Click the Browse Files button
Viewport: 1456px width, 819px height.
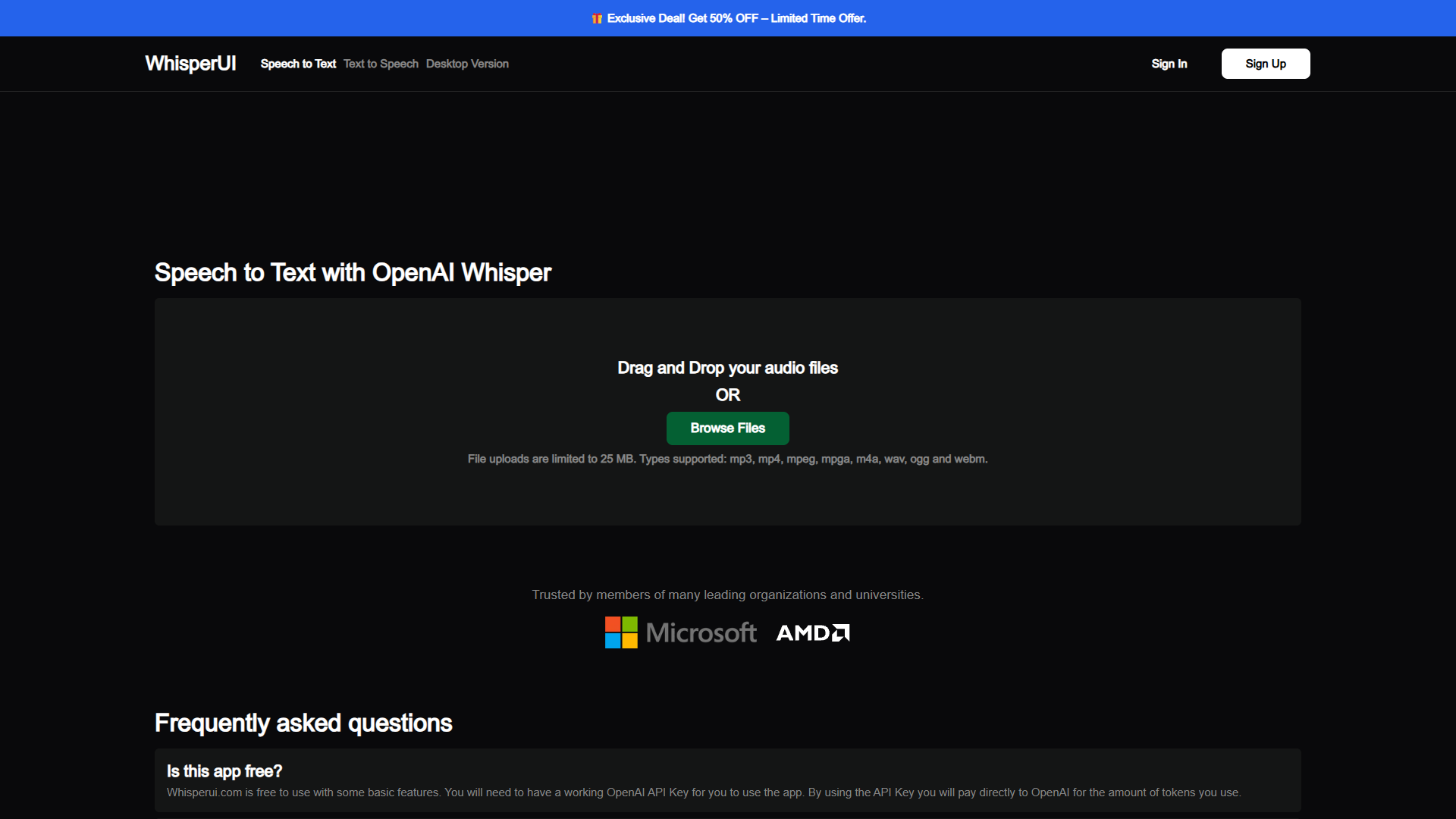728,428
